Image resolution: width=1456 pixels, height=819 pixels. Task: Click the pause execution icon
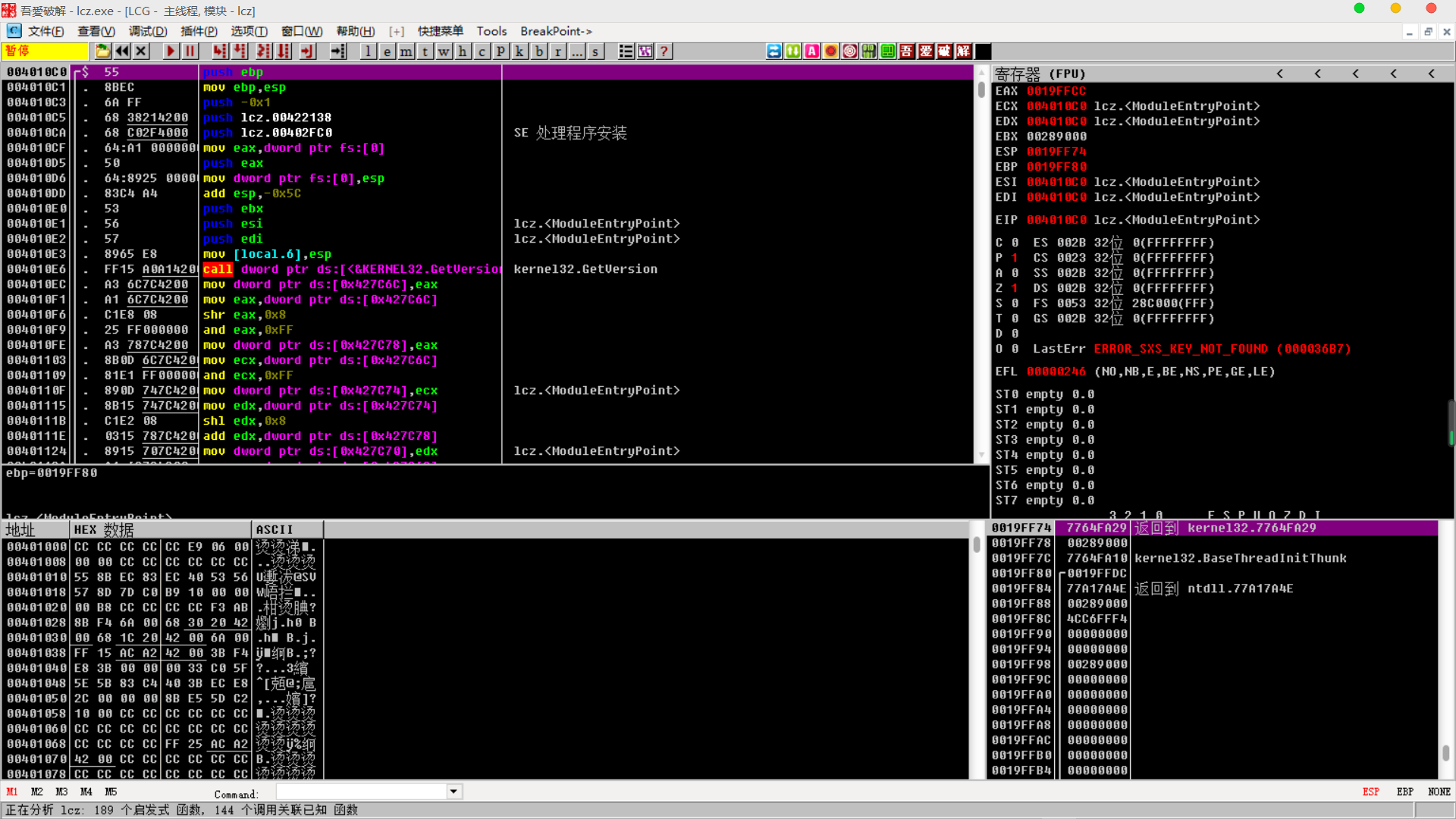pyautogui.click(x=190, y=52)
